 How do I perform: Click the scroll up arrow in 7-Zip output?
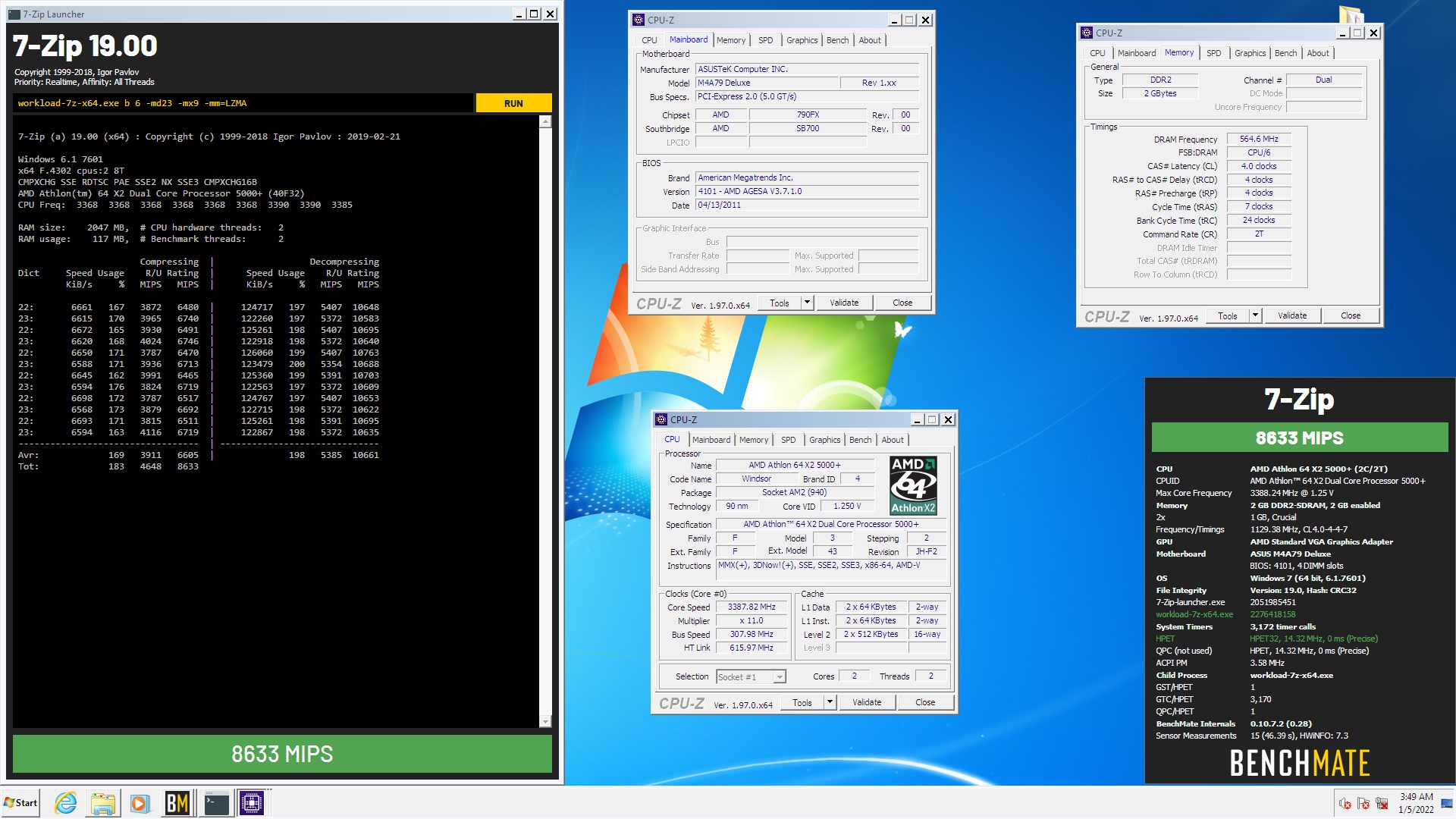point(545,121)
